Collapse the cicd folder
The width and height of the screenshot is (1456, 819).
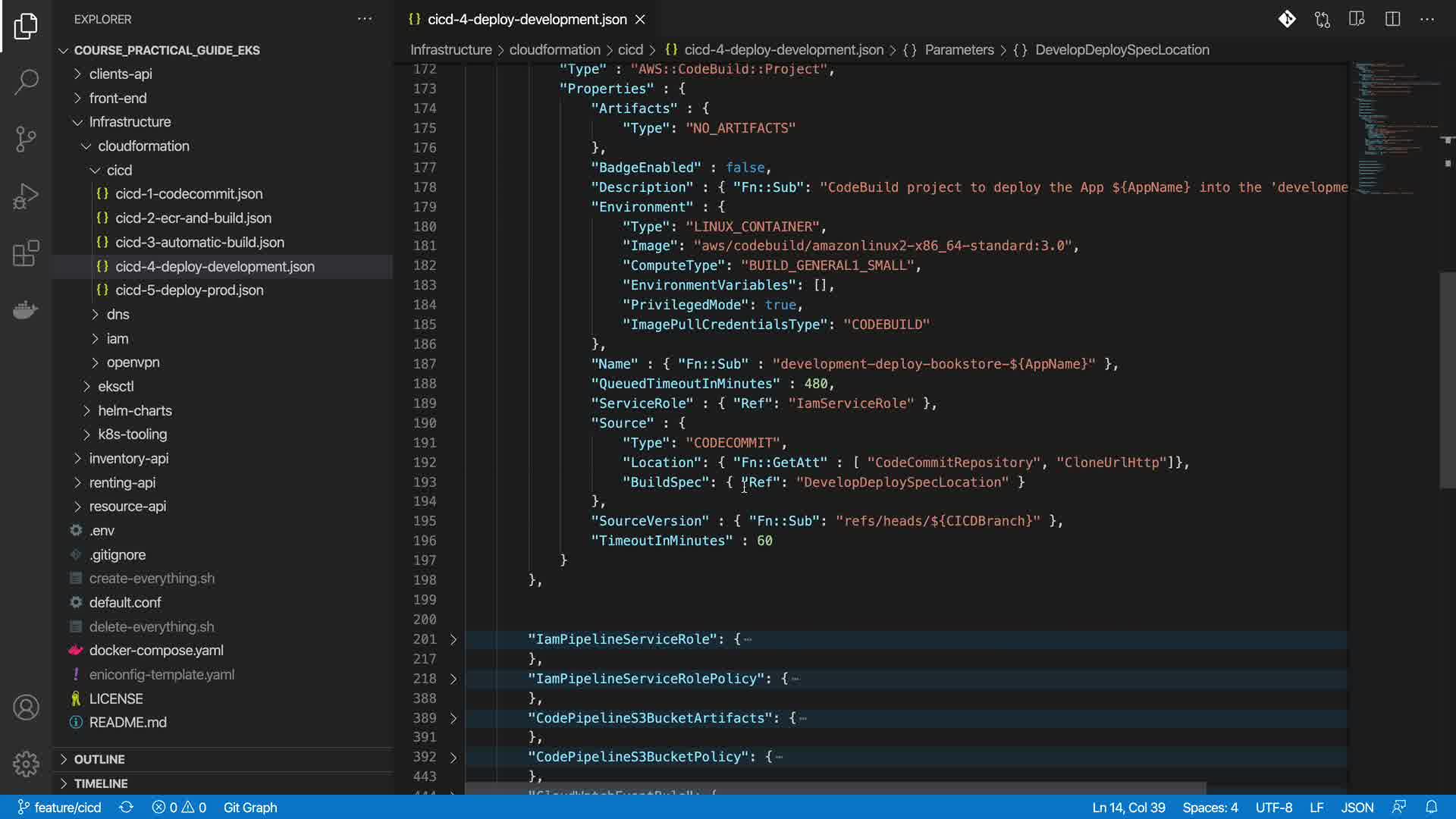point(119,170)
